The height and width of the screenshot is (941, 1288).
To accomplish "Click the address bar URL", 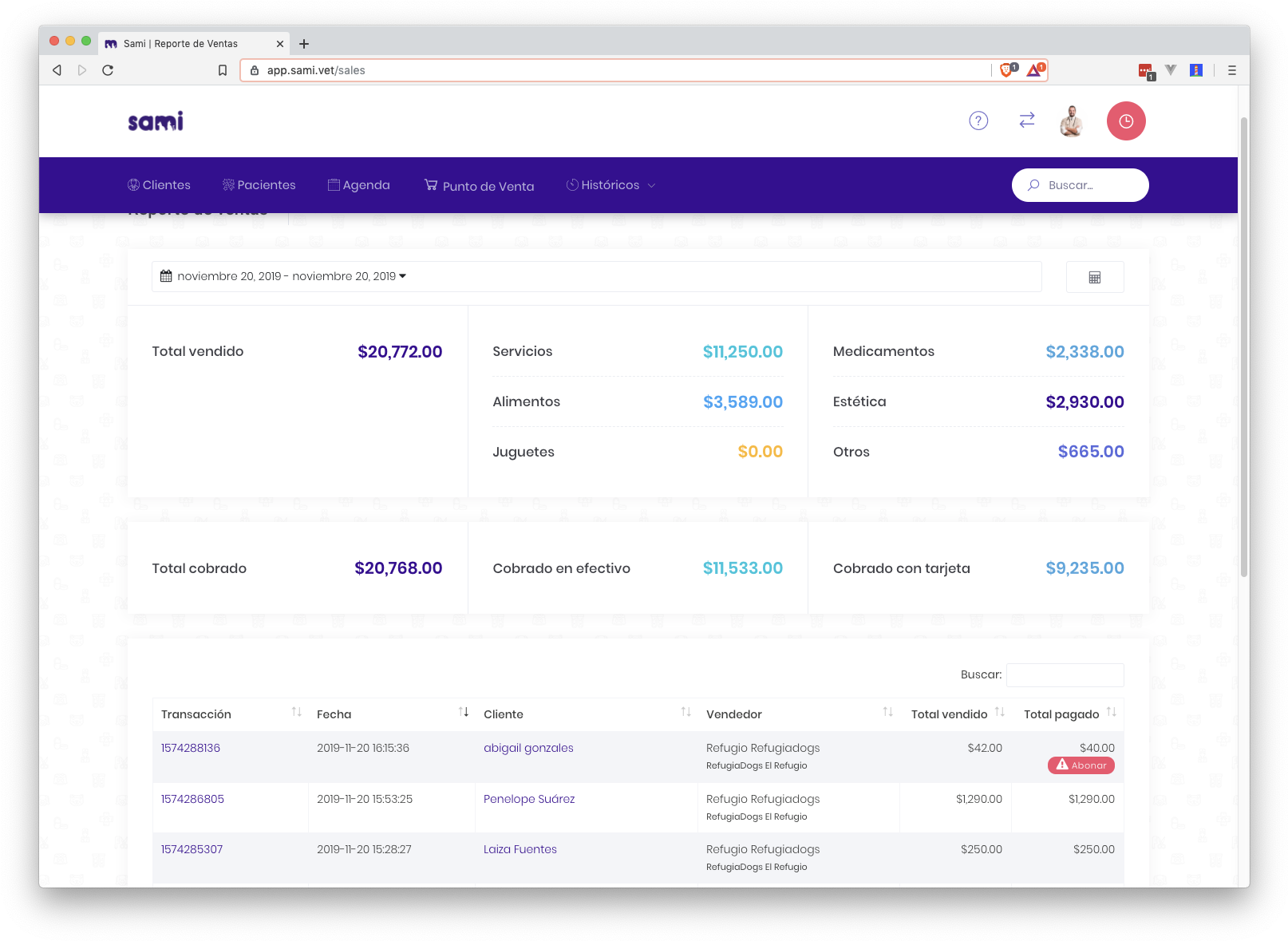I will click(x=316, y=70).
